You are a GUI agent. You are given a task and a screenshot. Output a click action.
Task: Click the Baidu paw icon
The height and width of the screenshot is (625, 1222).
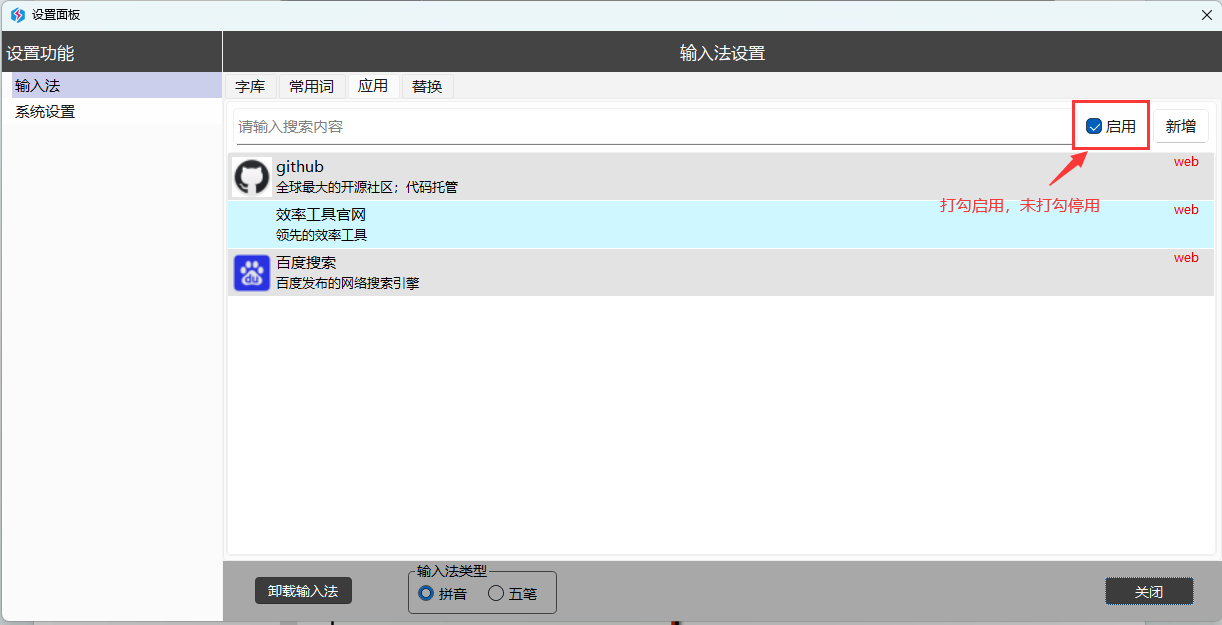coord(252,273)
